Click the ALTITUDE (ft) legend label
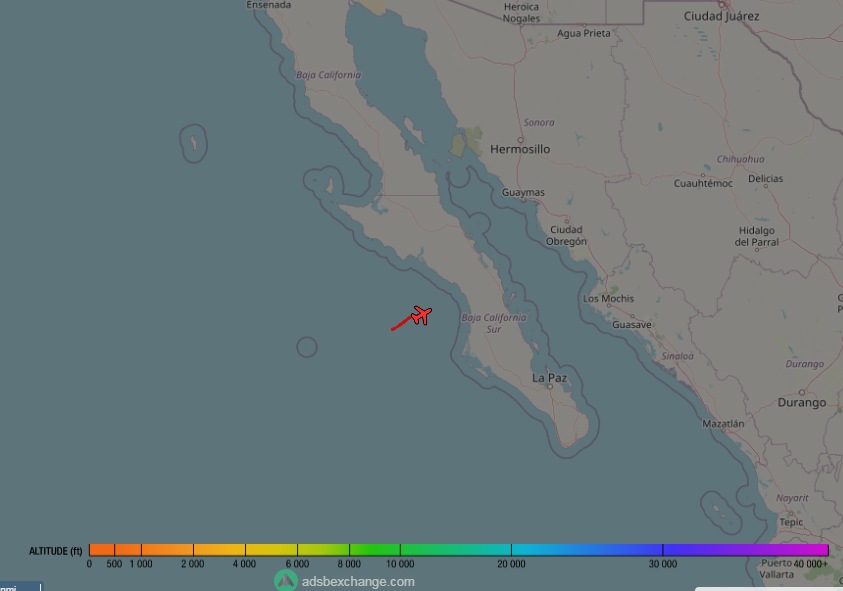Viewport: 843px width, 591px height. [55, 551]
